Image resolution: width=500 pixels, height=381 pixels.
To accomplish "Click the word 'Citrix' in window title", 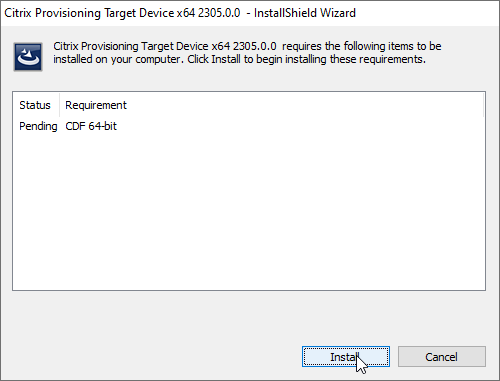I will click(x=18, y=13).
